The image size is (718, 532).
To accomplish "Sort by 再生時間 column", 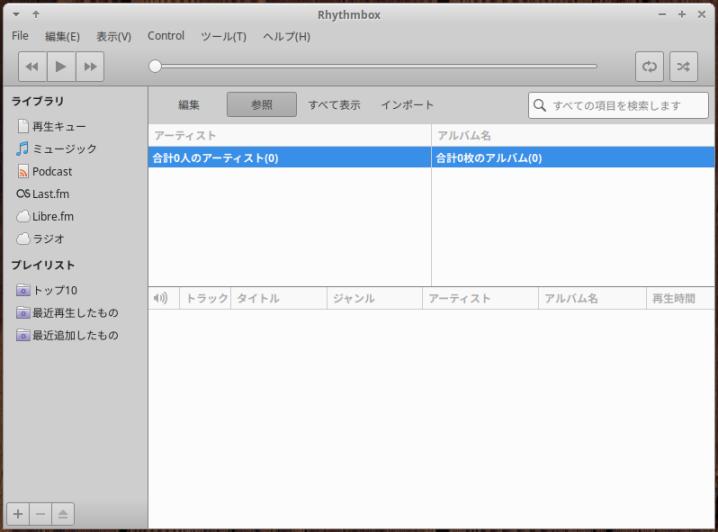I will (680, 299).
